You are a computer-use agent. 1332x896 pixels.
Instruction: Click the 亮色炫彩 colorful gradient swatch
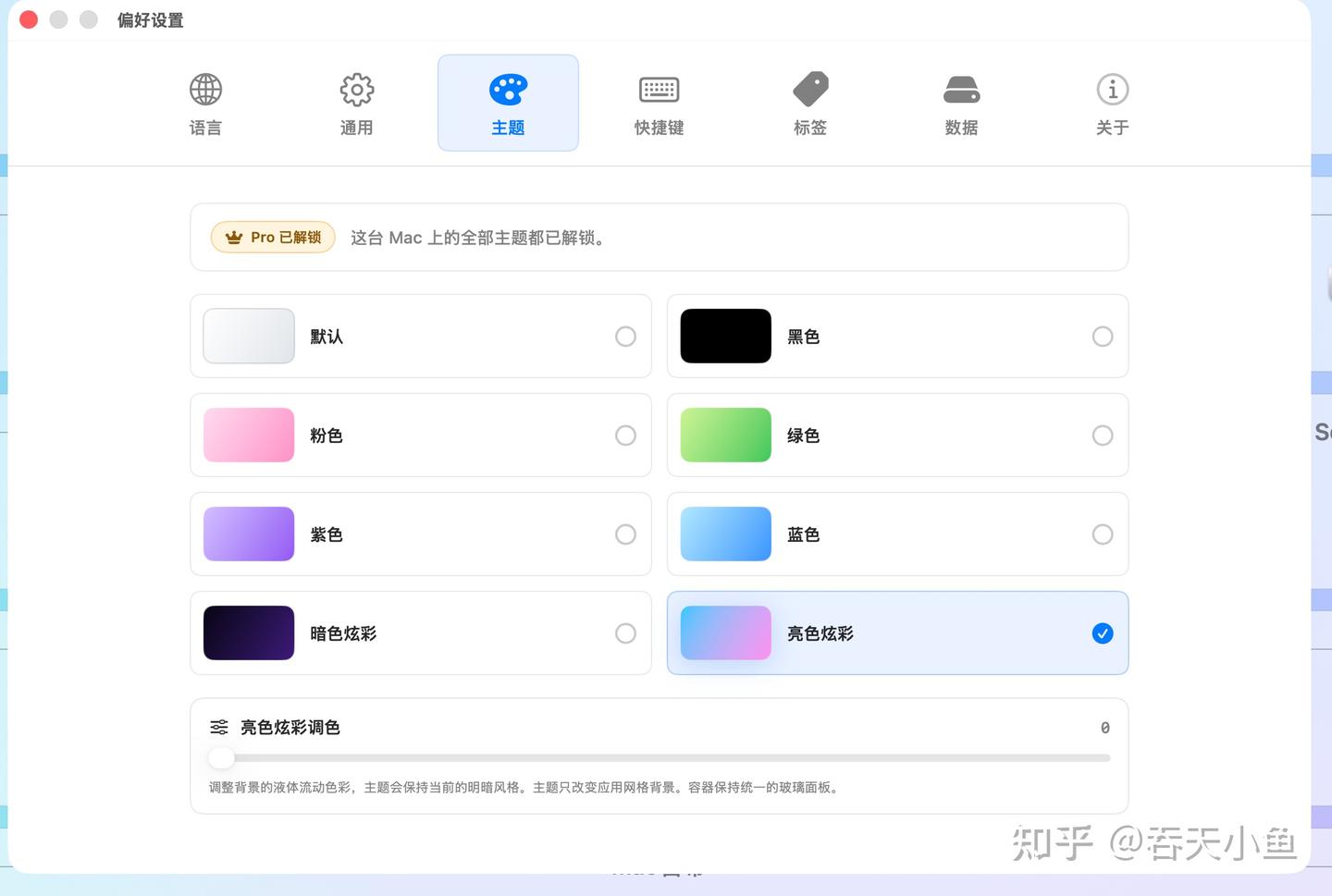726,632
